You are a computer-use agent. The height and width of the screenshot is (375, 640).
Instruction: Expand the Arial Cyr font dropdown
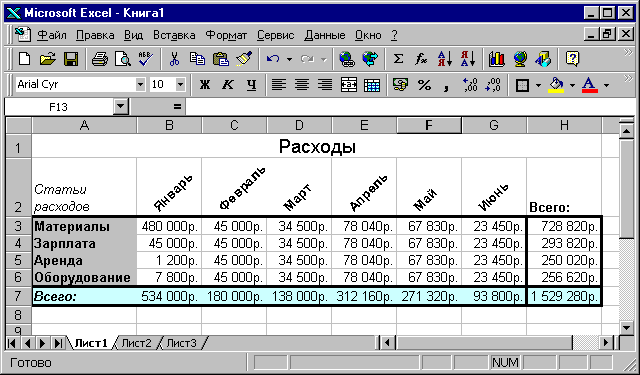pos(140,84)
